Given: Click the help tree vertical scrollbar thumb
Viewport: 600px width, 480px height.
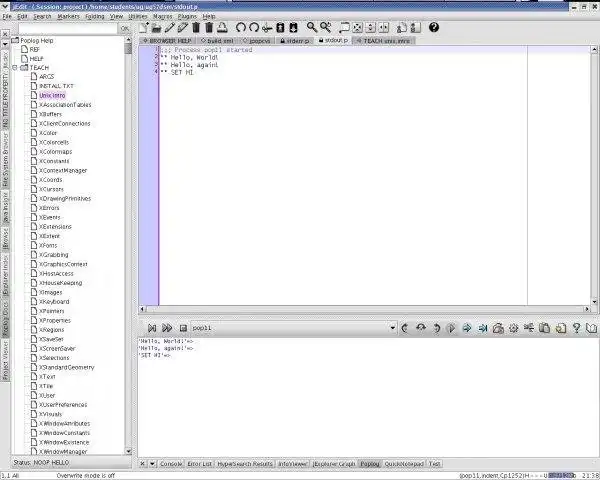Looking at the screenshot, I should click(x=128, y=49).
